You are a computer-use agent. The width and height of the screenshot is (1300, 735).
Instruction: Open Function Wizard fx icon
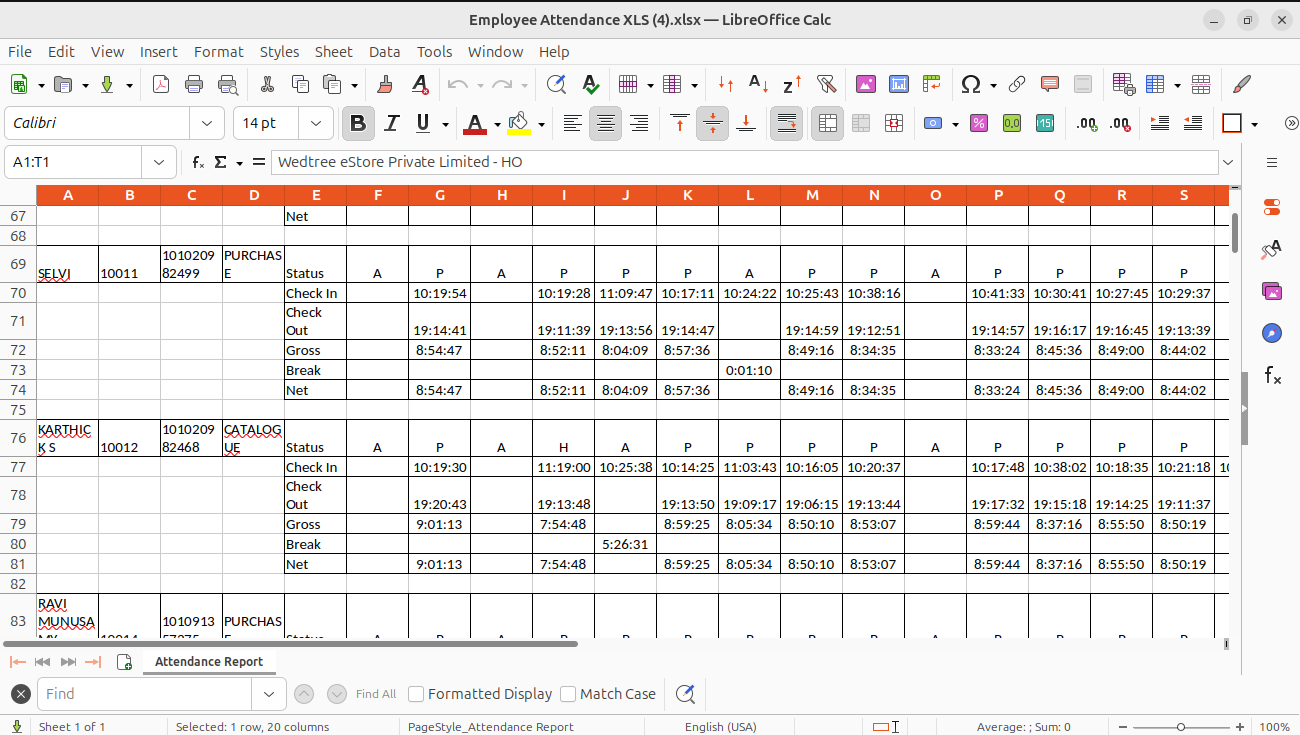[198, 162]
